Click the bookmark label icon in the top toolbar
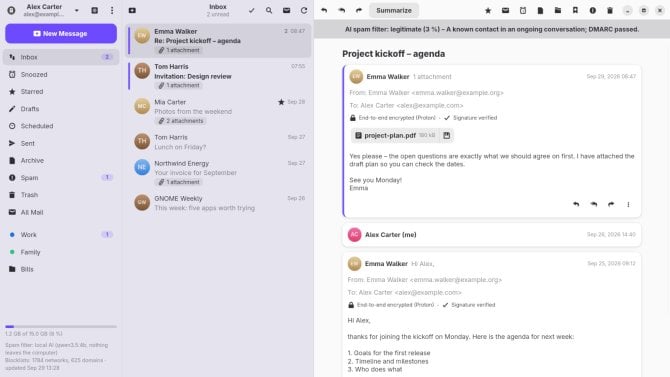This screenshot has height=377, width=670. click(575, 10)
